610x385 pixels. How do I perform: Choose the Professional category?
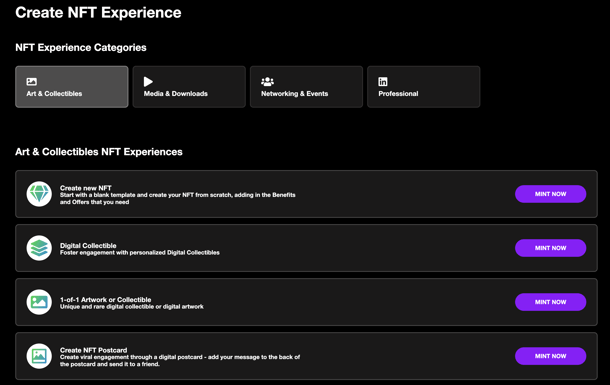[x=424, y=87]
